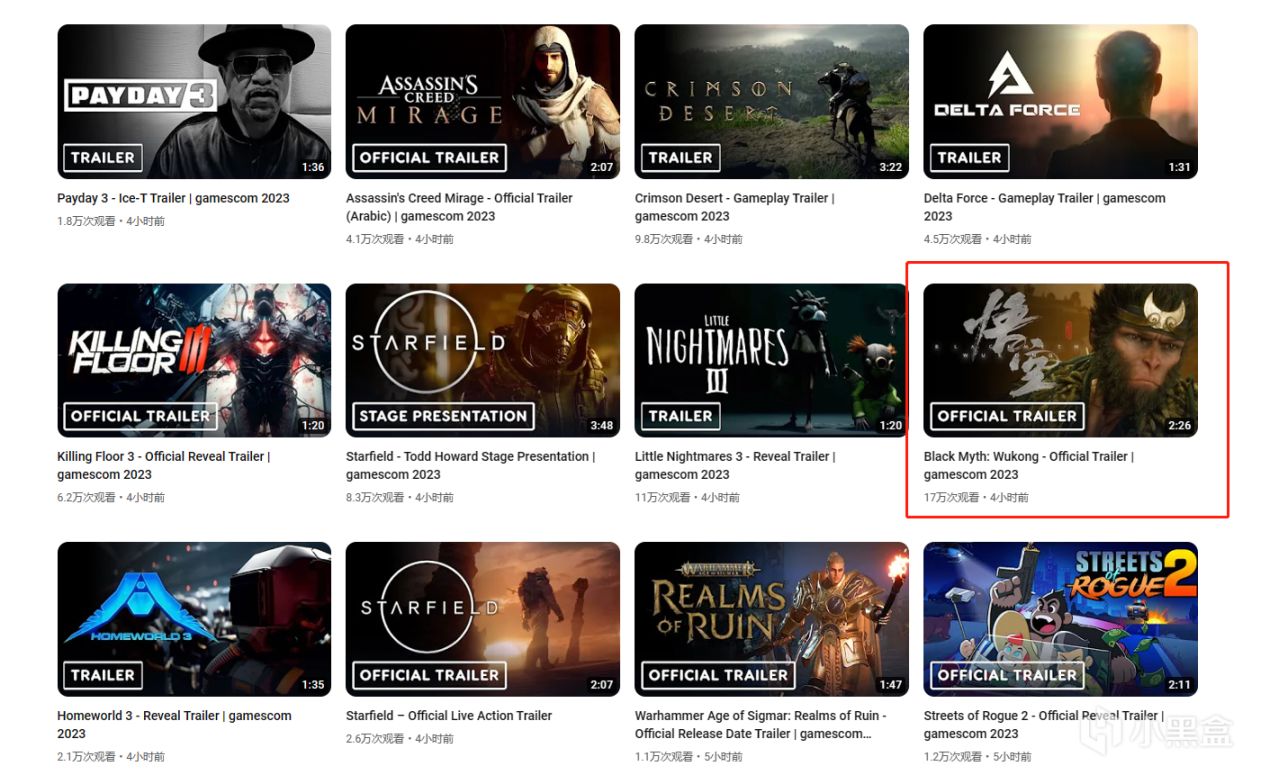Open the Little Nightmares 3 trailer thumbnail

772,360
